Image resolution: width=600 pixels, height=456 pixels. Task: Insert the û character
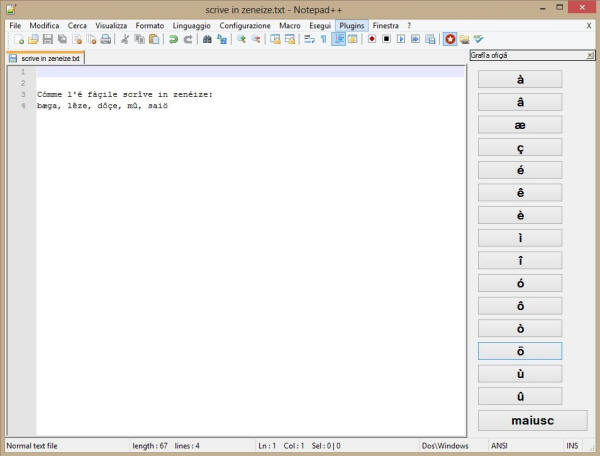pyautogui.click(x=520, y=396)
